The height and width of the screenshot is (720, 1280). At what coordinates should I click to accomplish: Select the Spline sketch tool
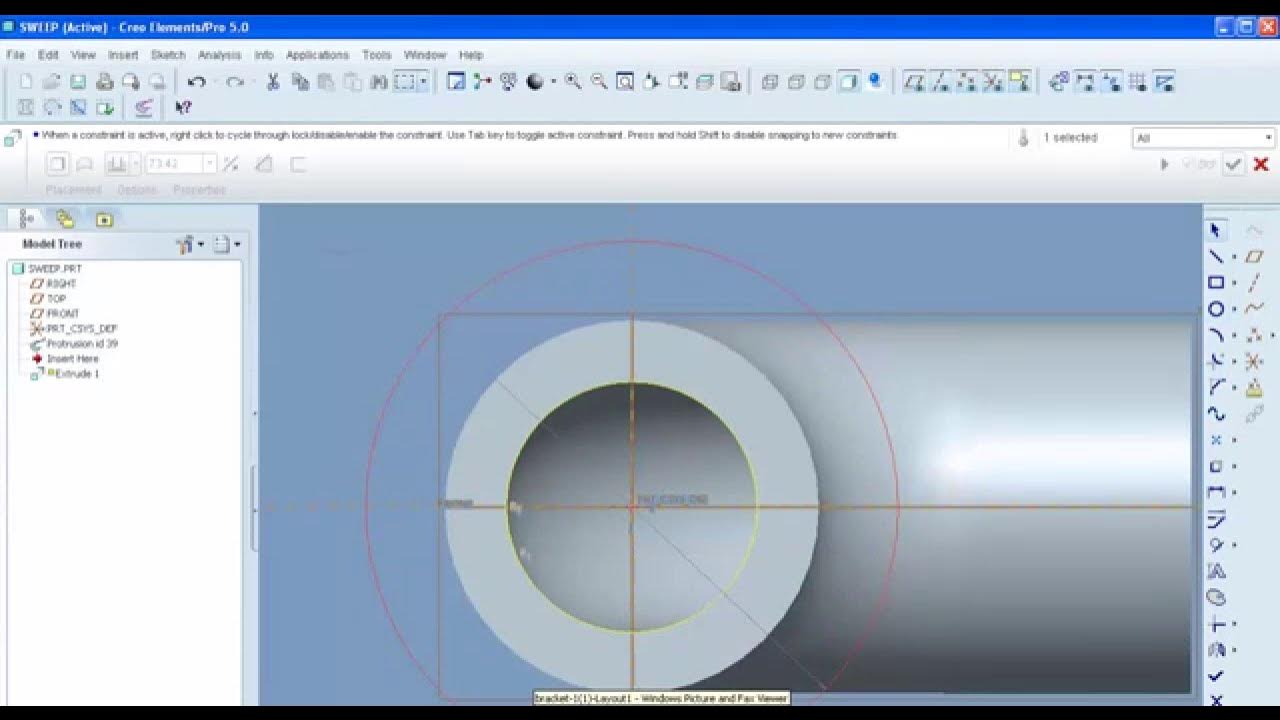[x=1216, y=414]
